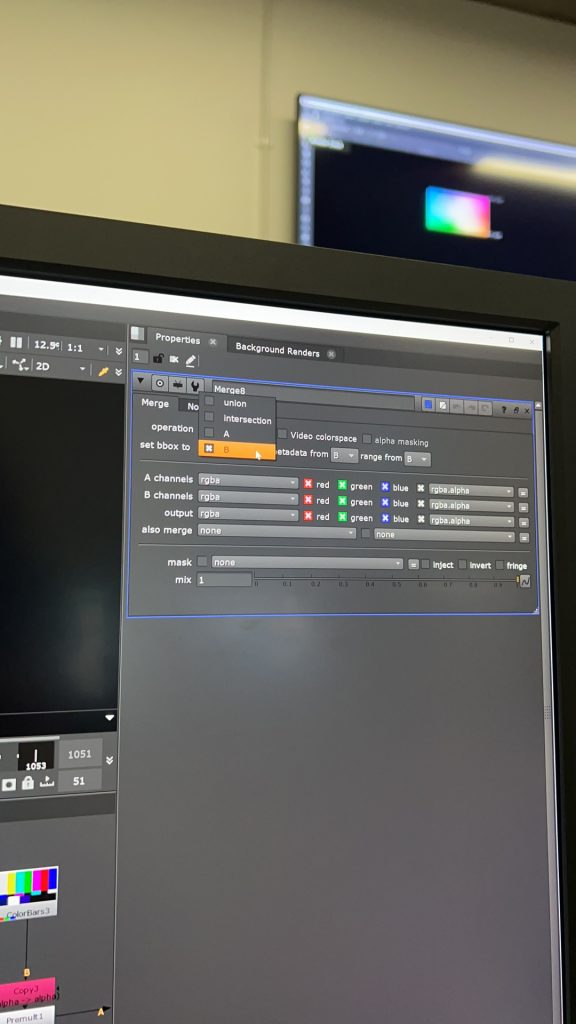Enable the invert mask checkbox
The image size is (576, 1024).
[462, 564]
